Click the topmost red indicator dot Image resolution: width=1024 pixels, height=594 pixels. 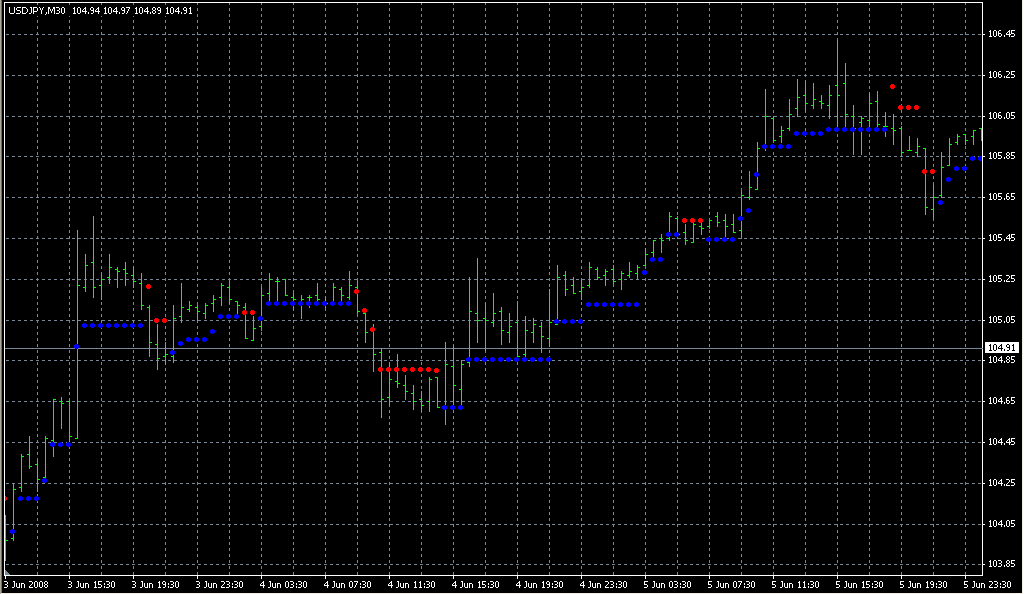(893, 87)
